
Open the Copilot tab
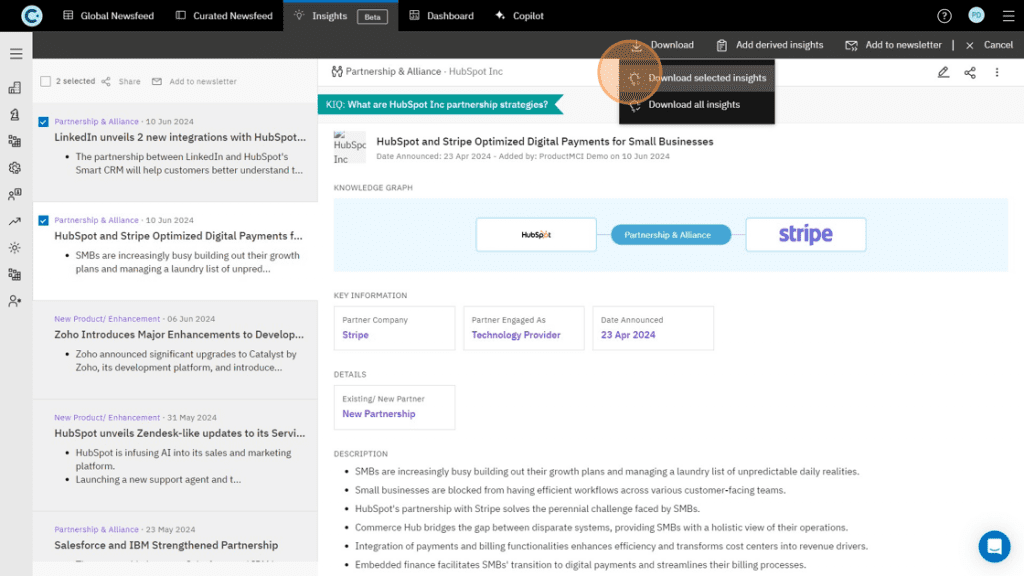[x=520, y=16]
